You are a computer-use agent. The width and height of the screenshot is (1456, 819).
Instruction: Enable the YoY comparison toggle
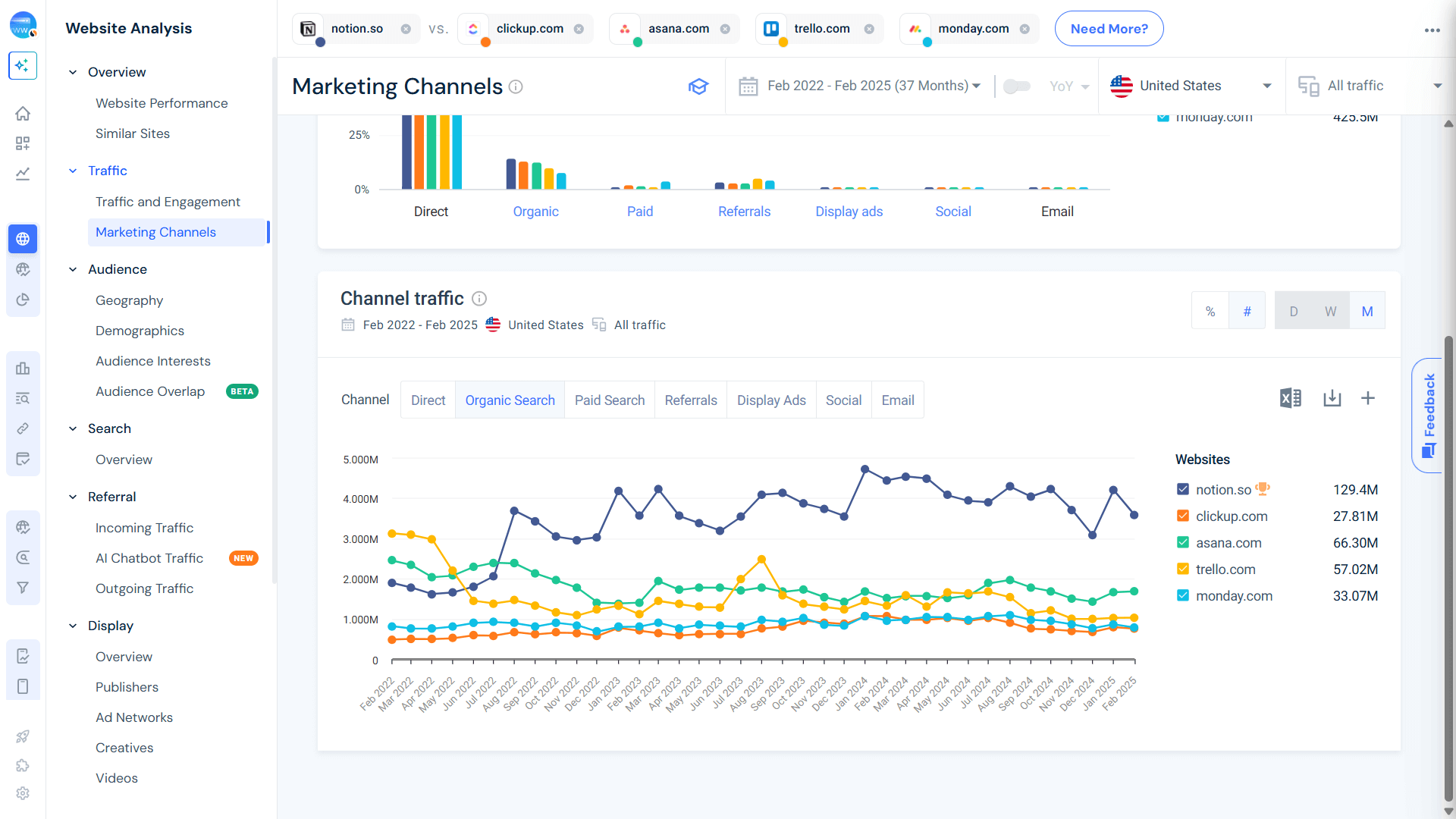coord(1017,86)
